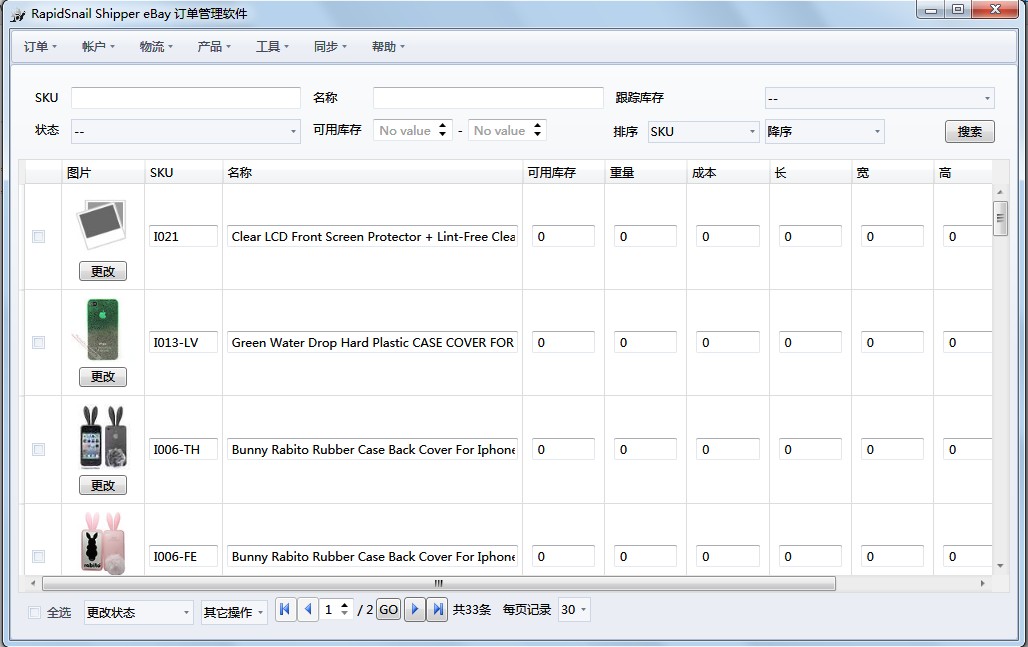Open the 状态 status dropdown
Viewport: 1028px width, 647px height.
click(x=186, y=131)
